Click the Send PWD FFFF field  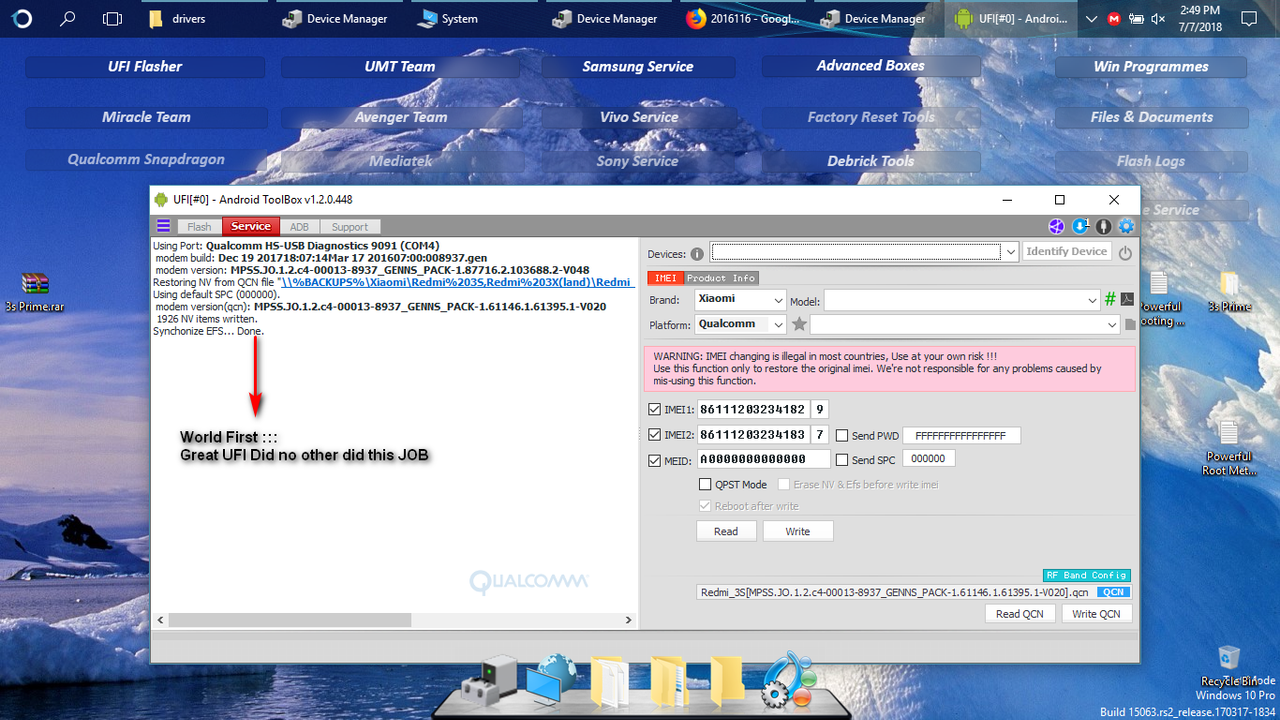click(x=961, y=435)
